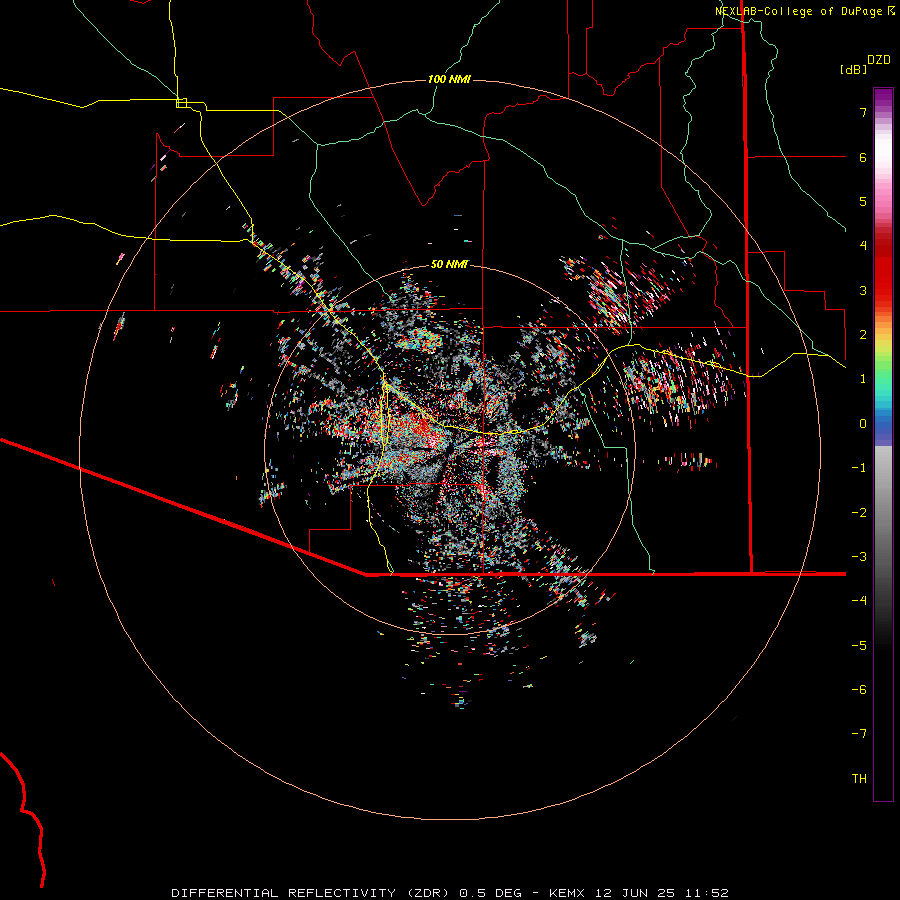Click the -2 value on color scale
This screenshot has width=900, height=900.
[x=859, y=513]
